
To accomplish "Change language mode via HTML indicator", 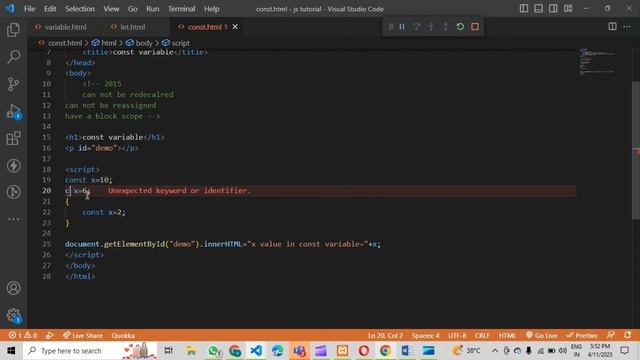I will (x=507, y=336).
